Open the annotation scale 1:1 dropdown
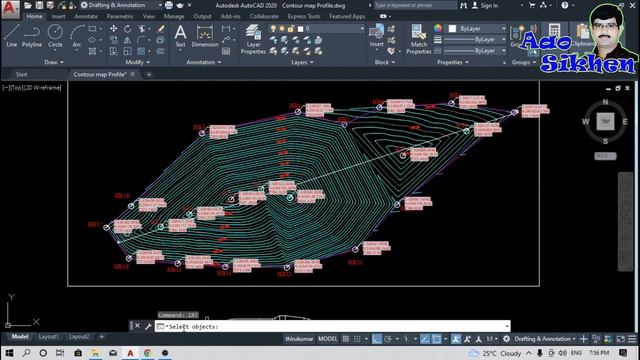Screen dimensions: 640x360 [x=492, y=339]
